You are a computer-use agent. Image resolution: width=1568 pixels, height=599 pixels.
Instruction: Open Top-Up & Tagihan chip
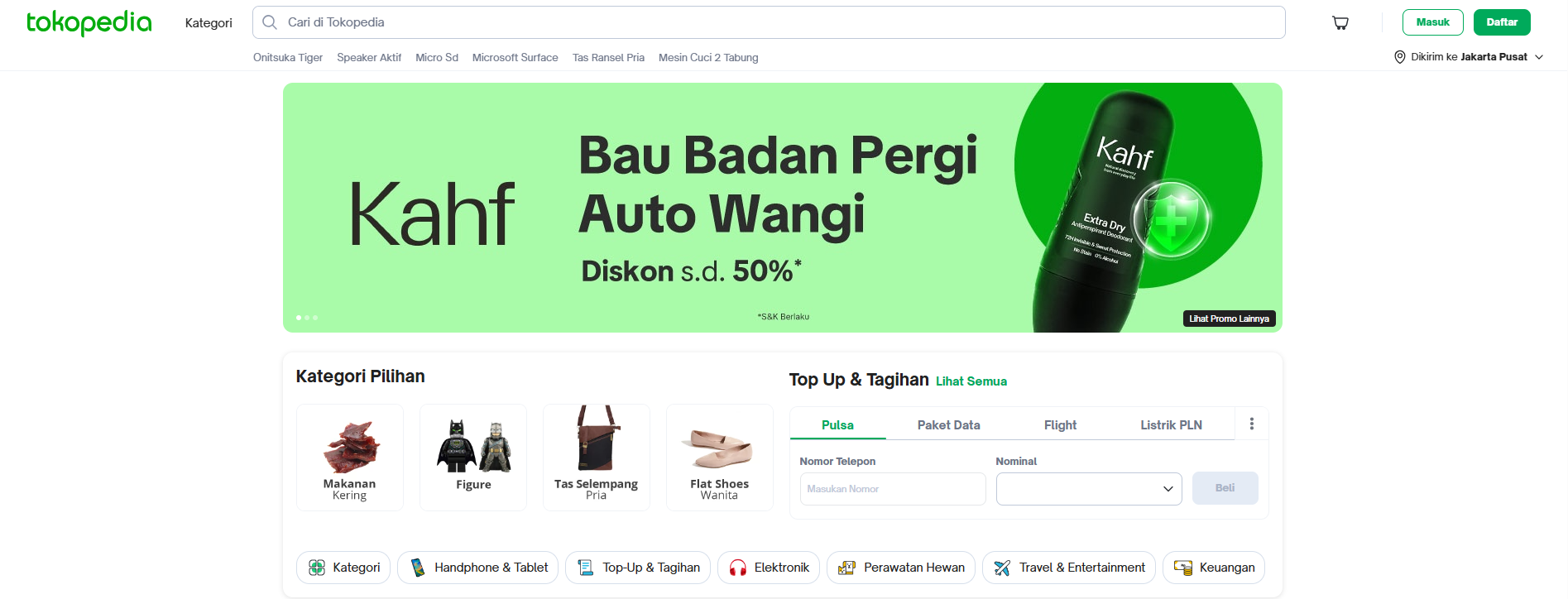pyautogui.click(x=638, y=568)
